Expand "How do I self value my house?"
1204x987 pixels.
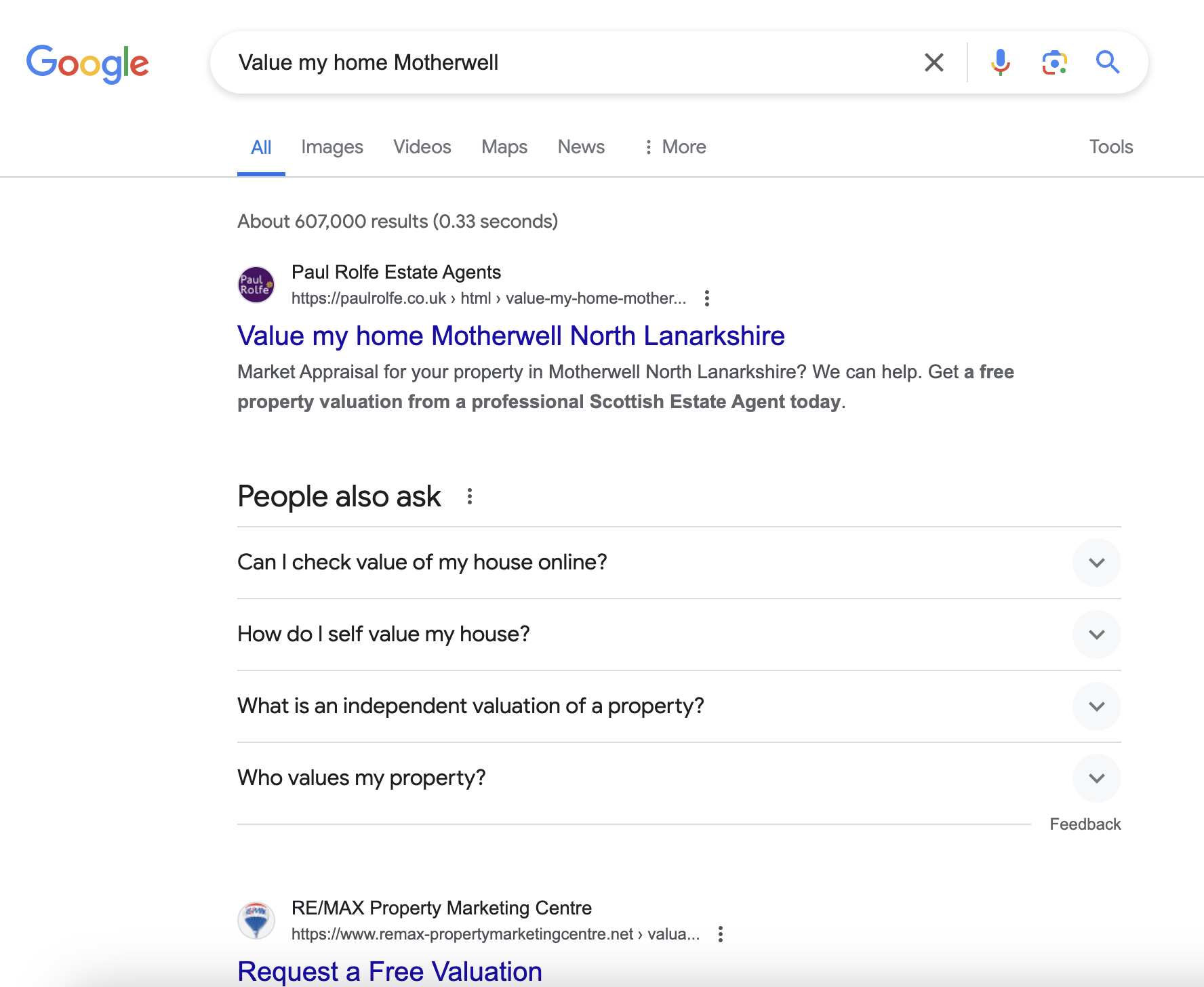pyautogui.click(x=1096, y=634)
